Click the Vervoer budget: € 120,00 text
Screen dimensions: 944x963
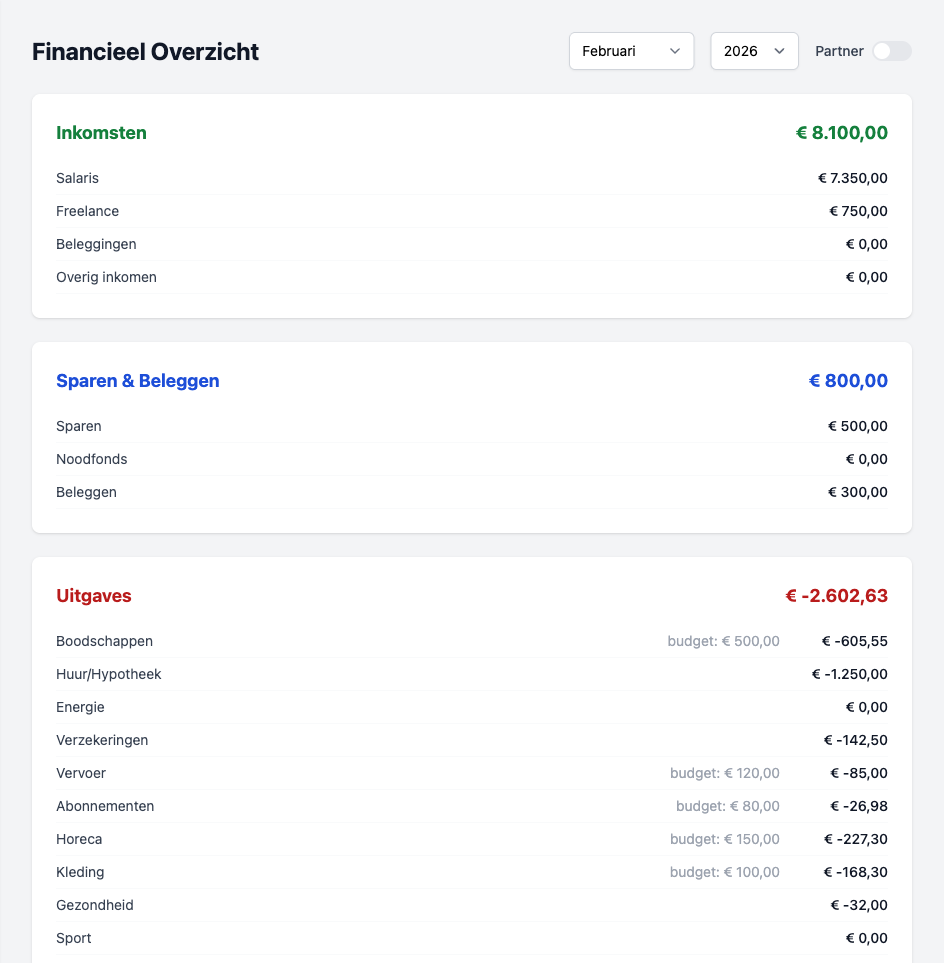tap(725, 773)
